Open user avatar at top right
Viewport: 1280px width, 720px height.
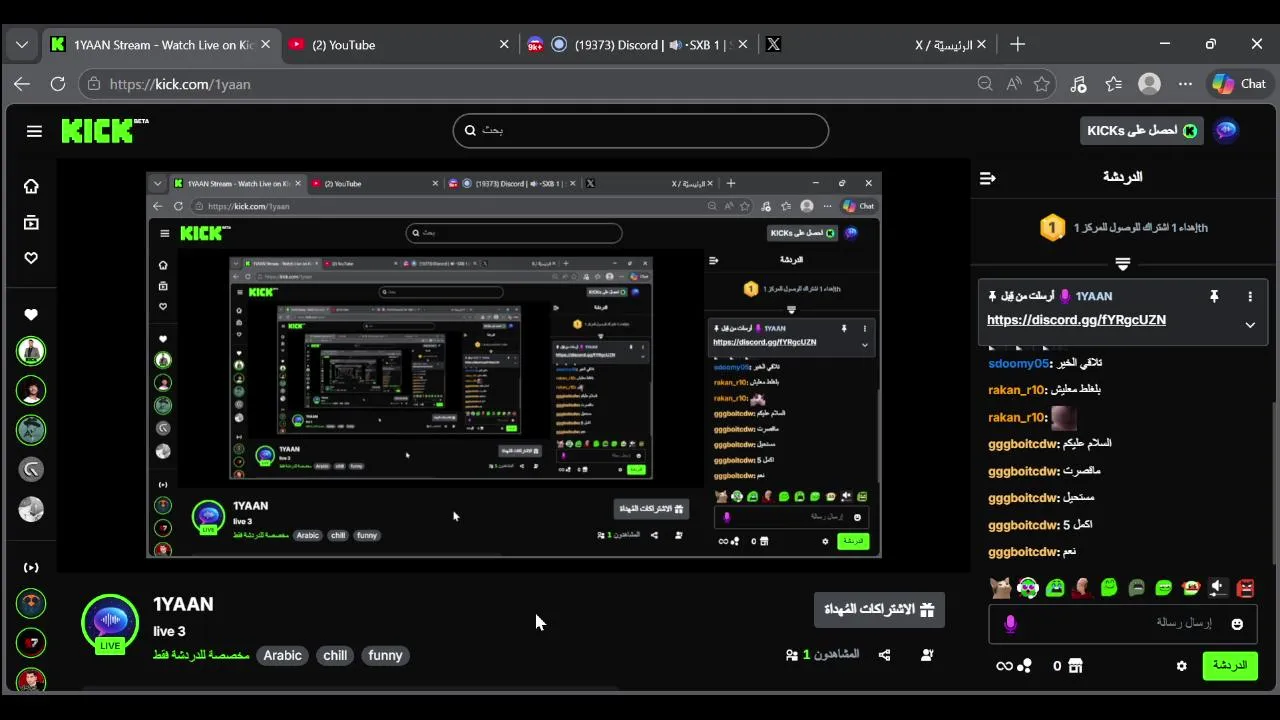(1226, 130)
